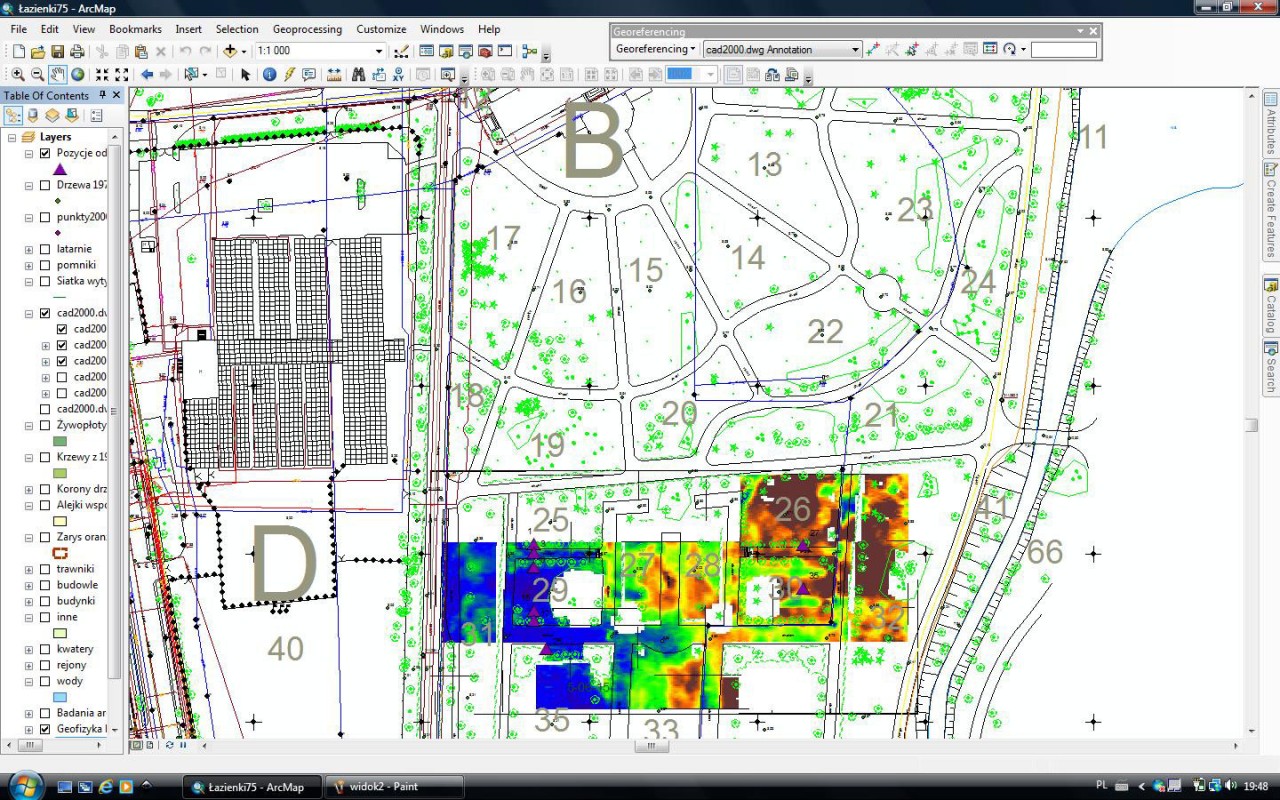Image resolution: width=1280 pixels, height=800 pixels.
Task: Collapse the Layers data frame tree
Action: (x=10, y=137)
